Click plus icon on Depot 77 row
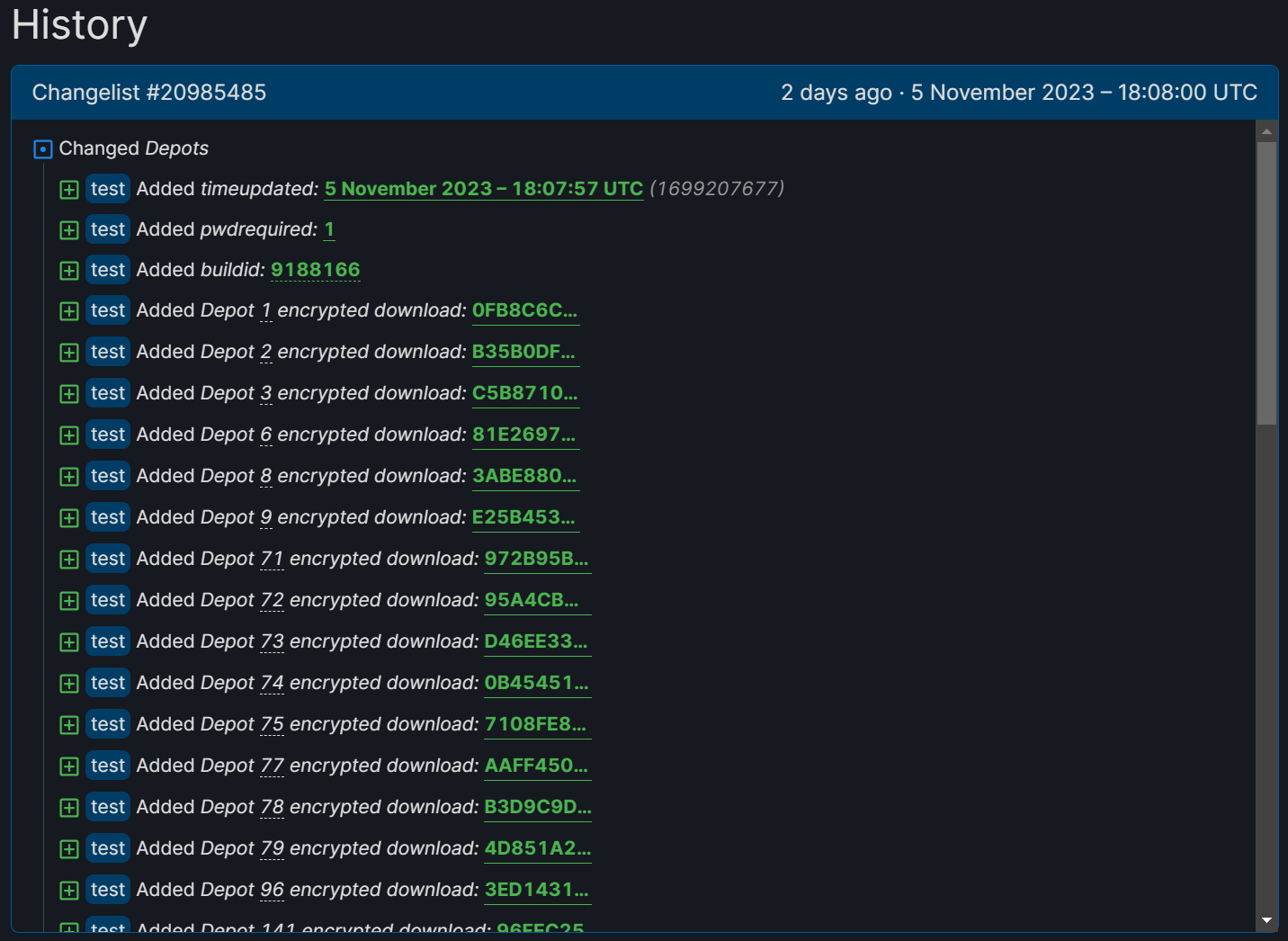The height and width of the screenshot is (941, 1288). (x=69, y=766)
